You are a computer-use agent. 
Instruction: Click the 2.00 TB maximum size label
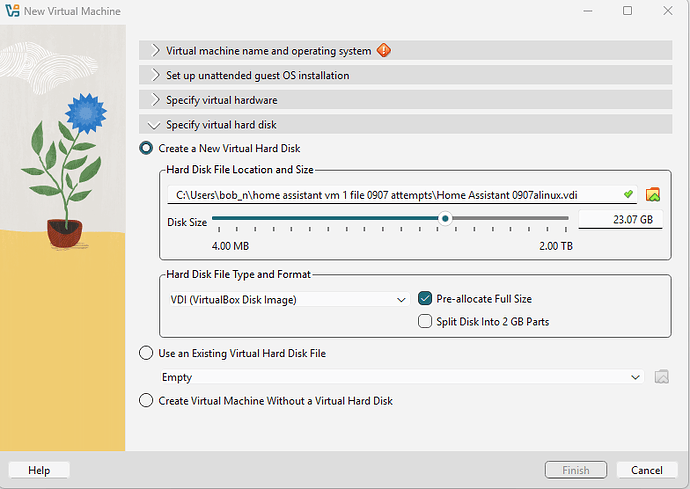pyautogui.click(x=556, y=246)
